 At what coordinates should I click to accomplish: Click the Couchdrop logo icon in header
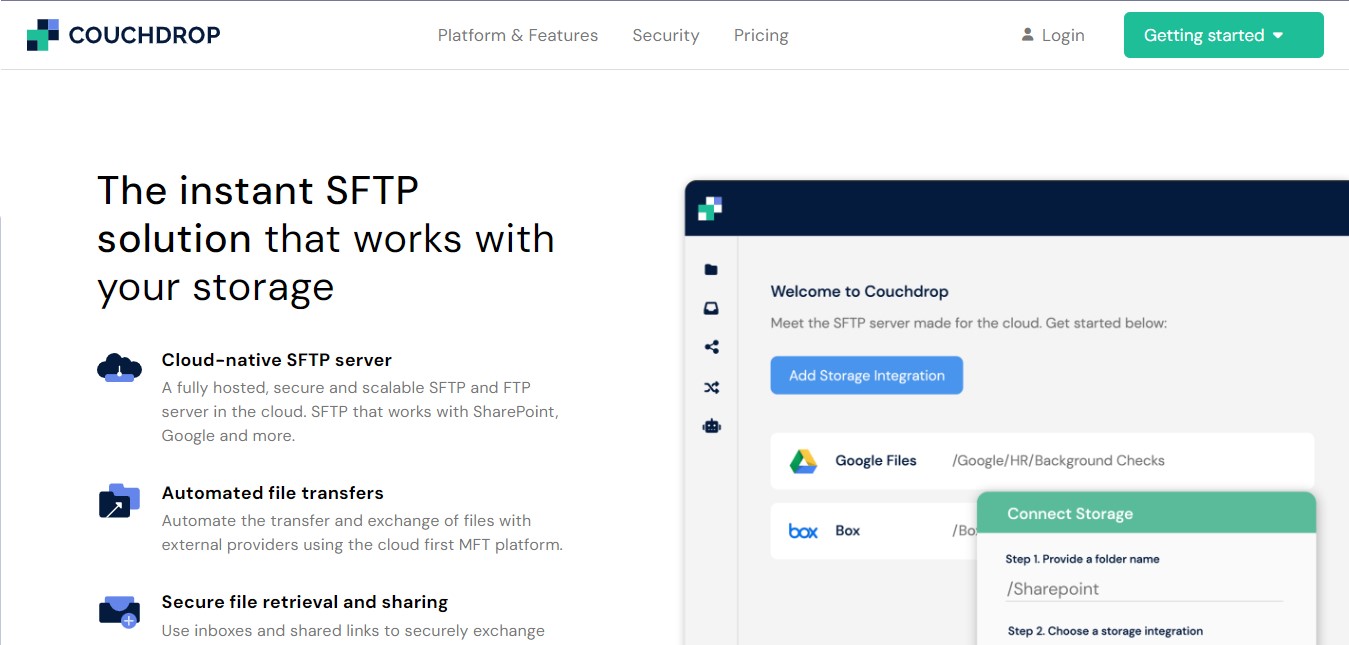coord(43,35)
